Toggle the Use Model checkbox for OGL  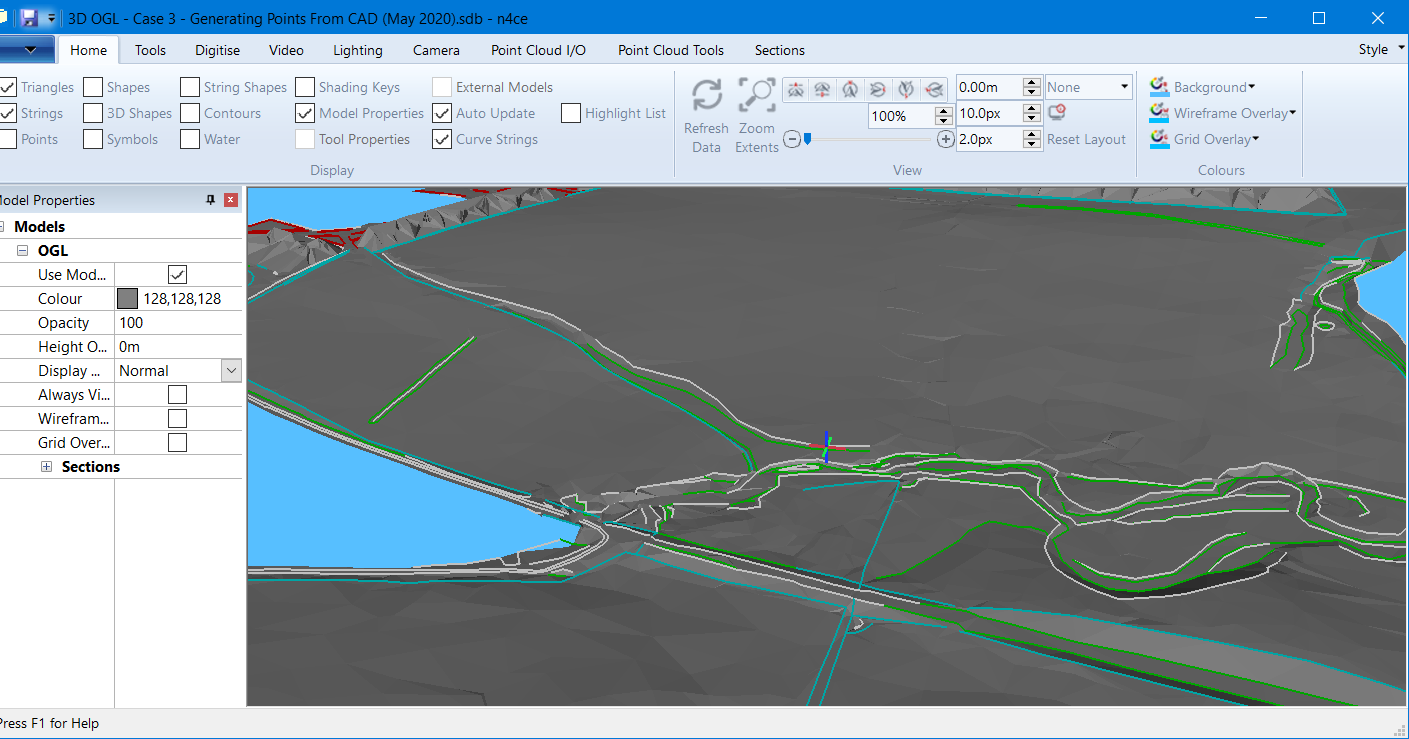tap(177, 274)
